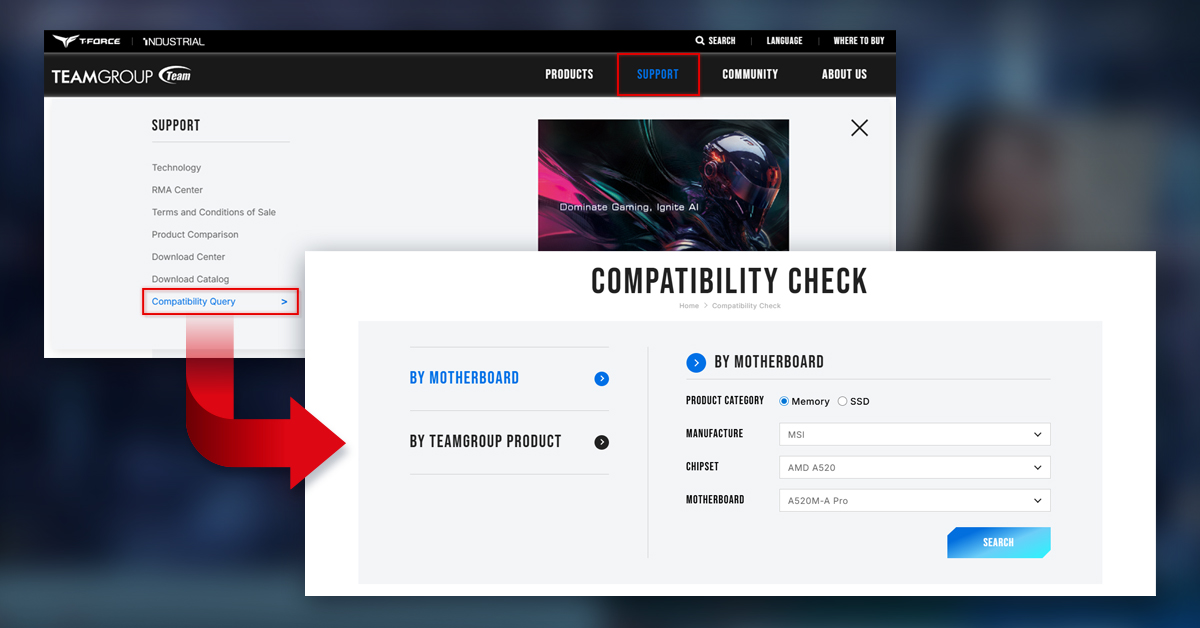Open the Motherboard dropdown showing A520M-A Pro

pos(914,500)
